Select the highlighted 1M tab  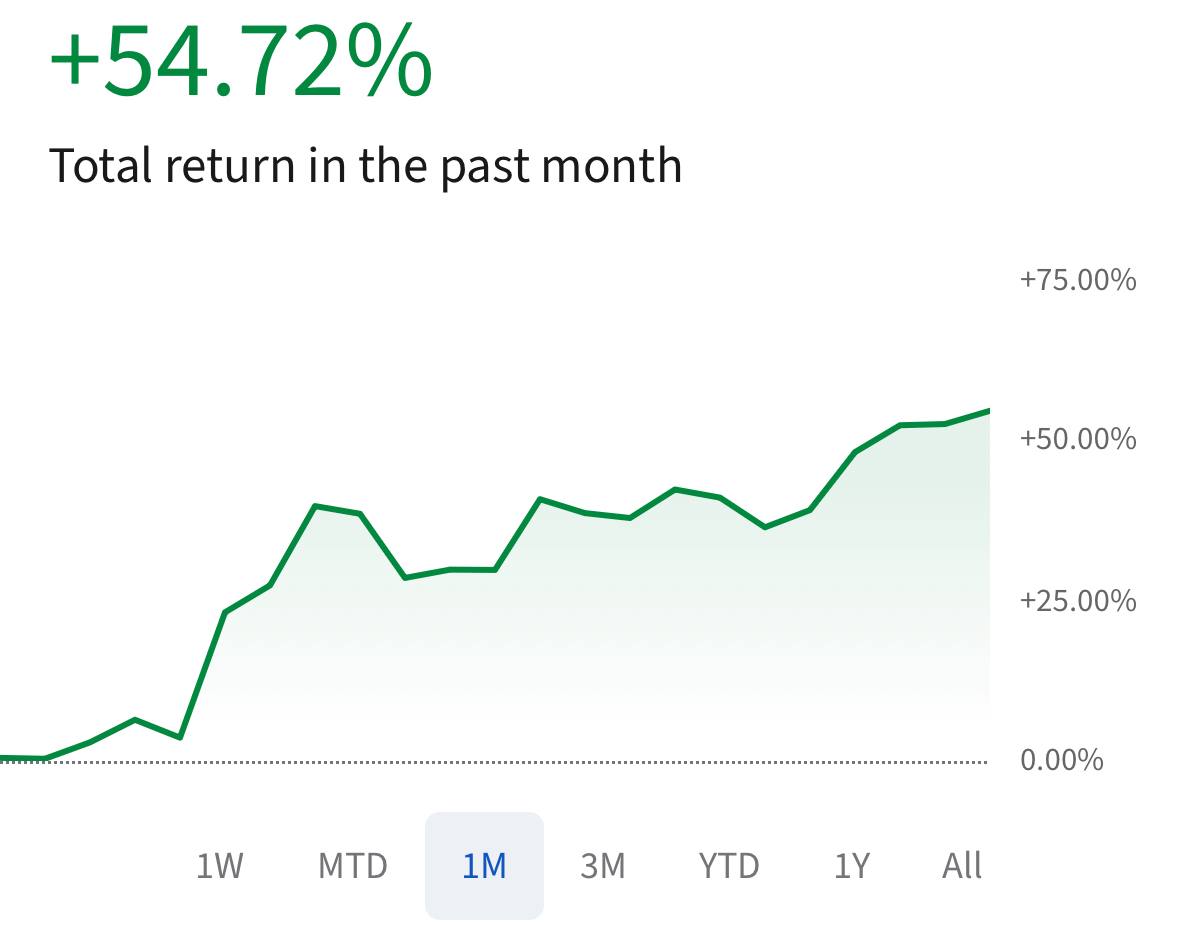(484, 865)
